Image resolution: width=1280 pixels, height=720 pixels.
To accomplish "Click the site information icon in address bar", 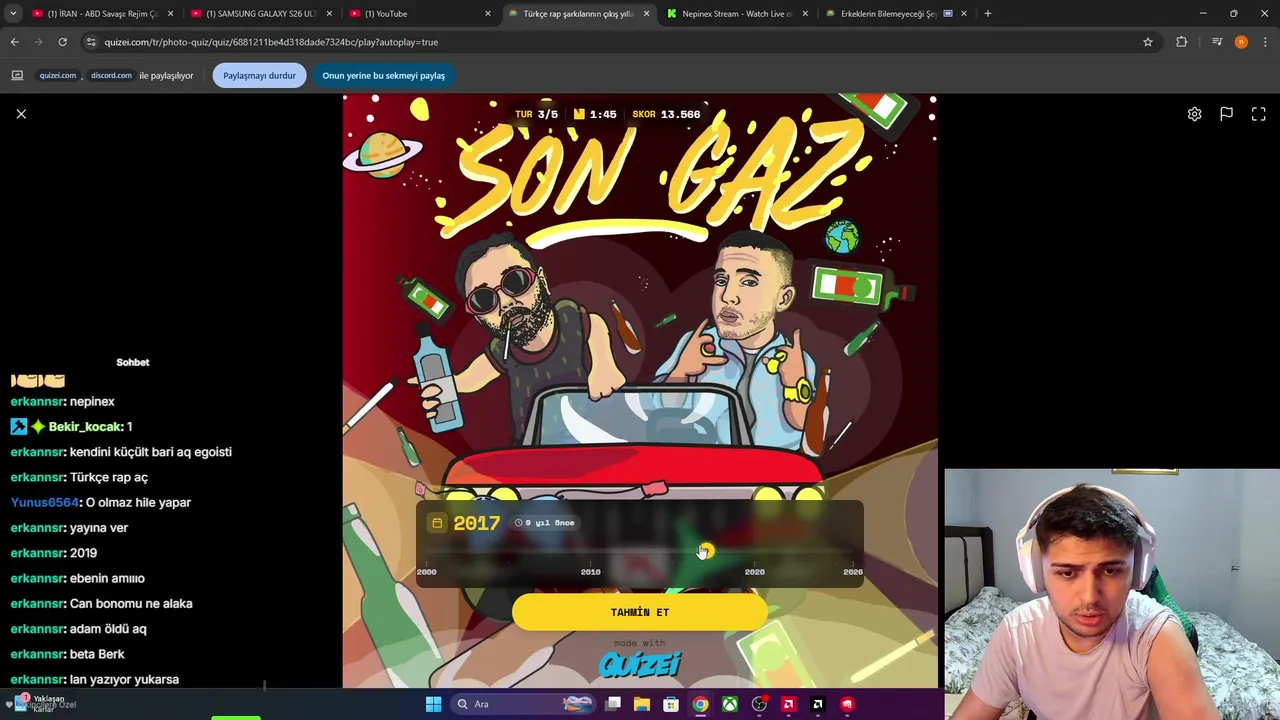I will 91,42.
